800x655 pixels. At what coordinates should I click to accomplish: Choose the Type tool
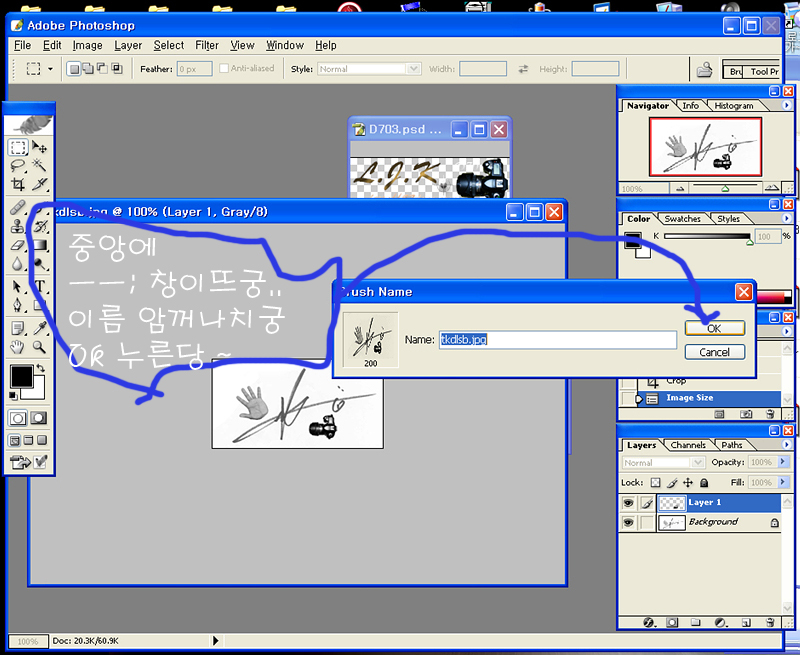click(40, 288)
